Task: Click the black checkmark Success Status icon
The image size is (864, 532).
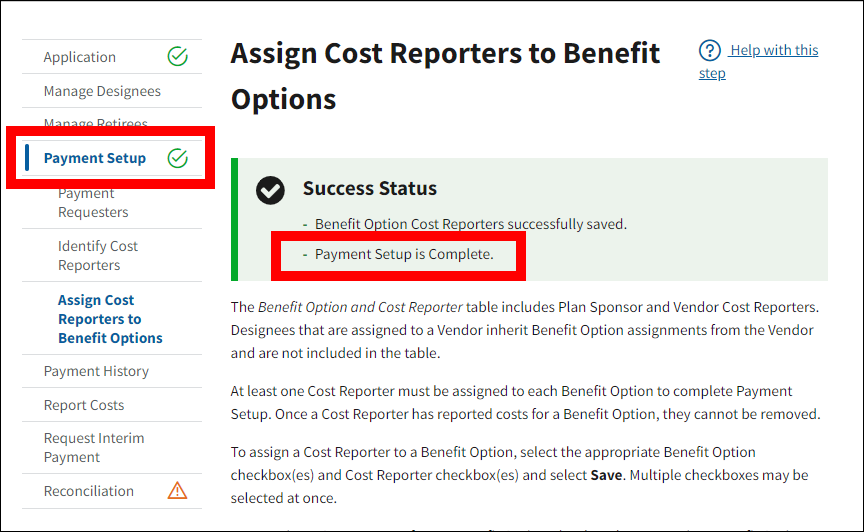Action: coord(270,190)
